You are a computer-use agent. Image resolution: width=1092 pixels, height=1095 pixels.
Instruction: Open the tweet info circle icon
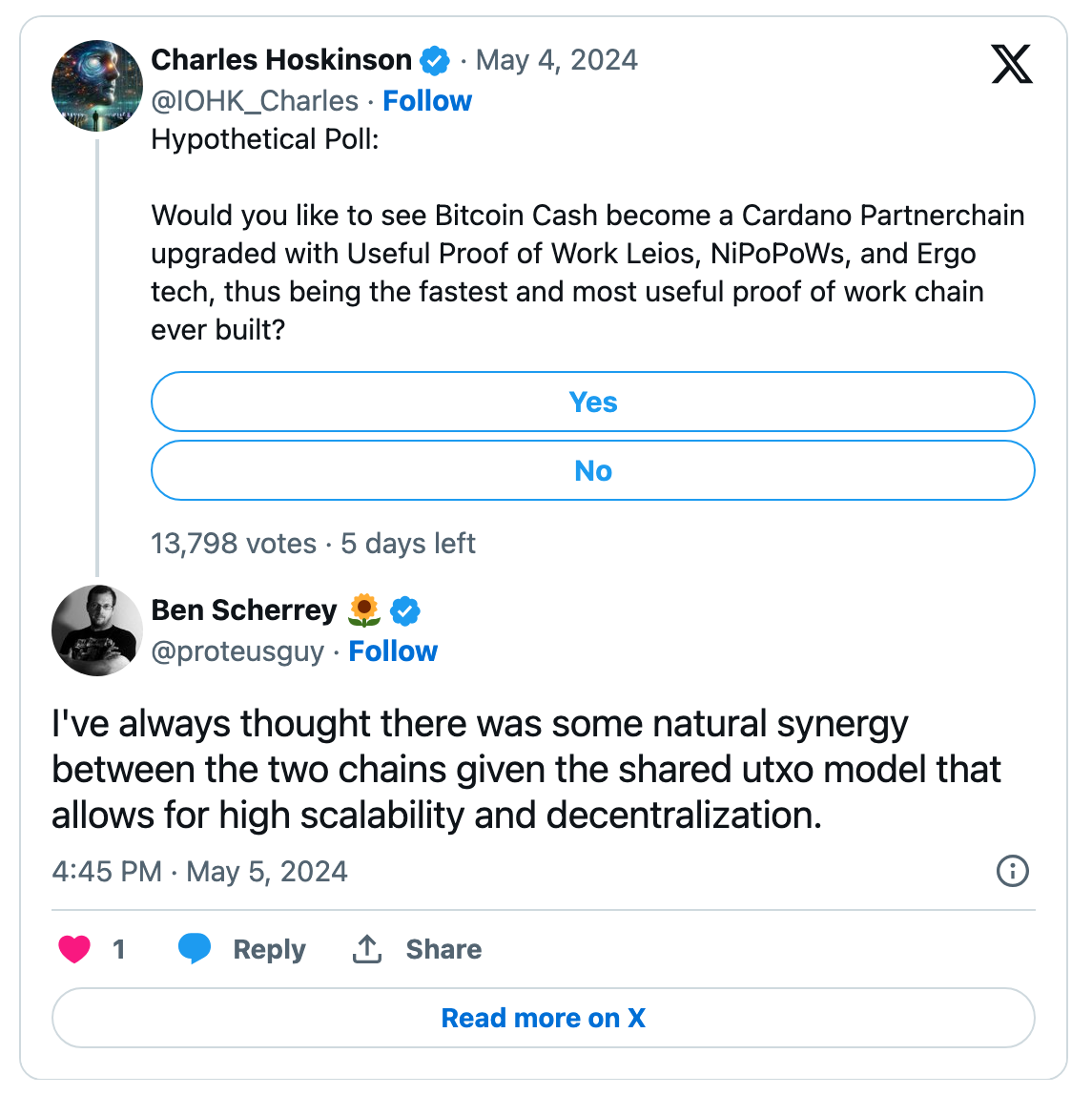pyautogui.click(x=1012, y=871)
